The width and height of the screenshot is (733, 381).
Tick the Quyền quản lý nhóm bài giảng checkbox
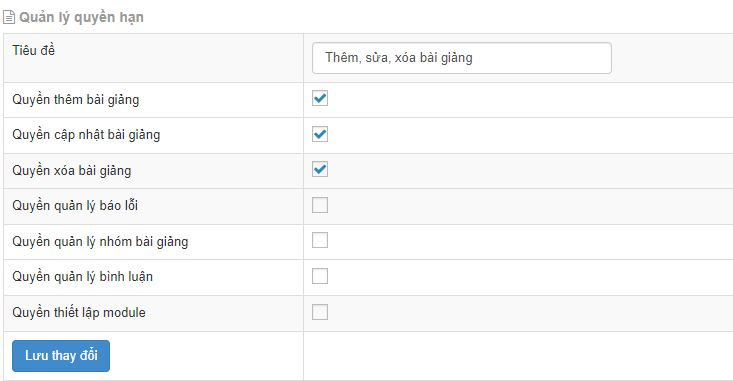point(320,240)
